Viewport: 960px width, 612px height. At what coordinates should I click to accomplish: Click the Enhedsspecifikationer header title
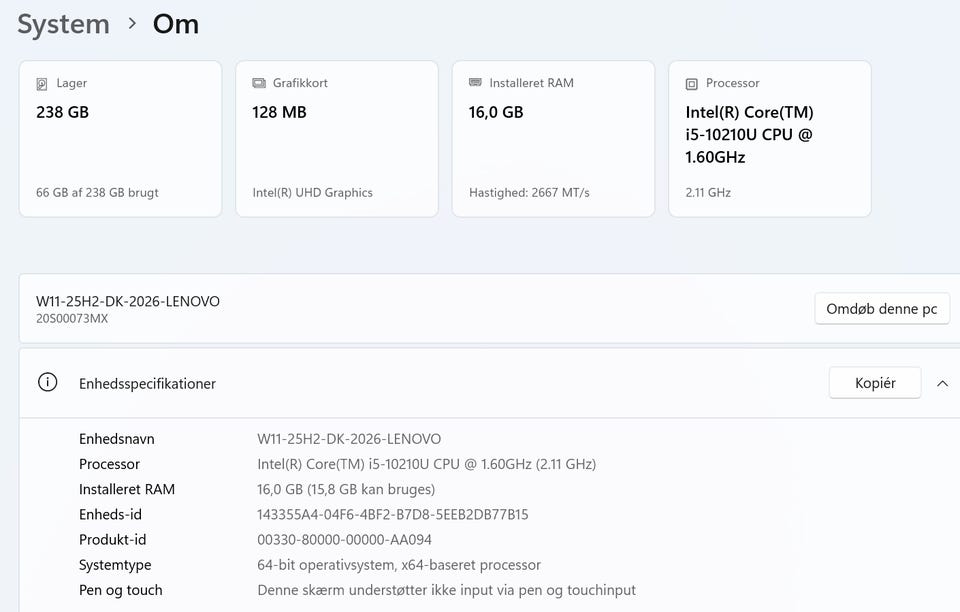(147, 384)
